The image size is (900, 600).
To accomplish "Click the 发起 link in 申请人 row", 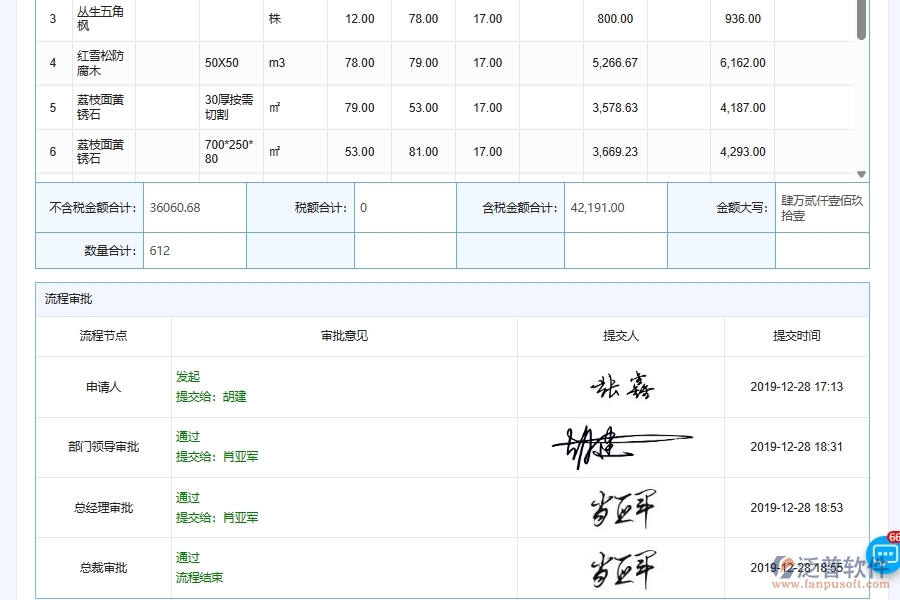I will click(x=187, y=377).
